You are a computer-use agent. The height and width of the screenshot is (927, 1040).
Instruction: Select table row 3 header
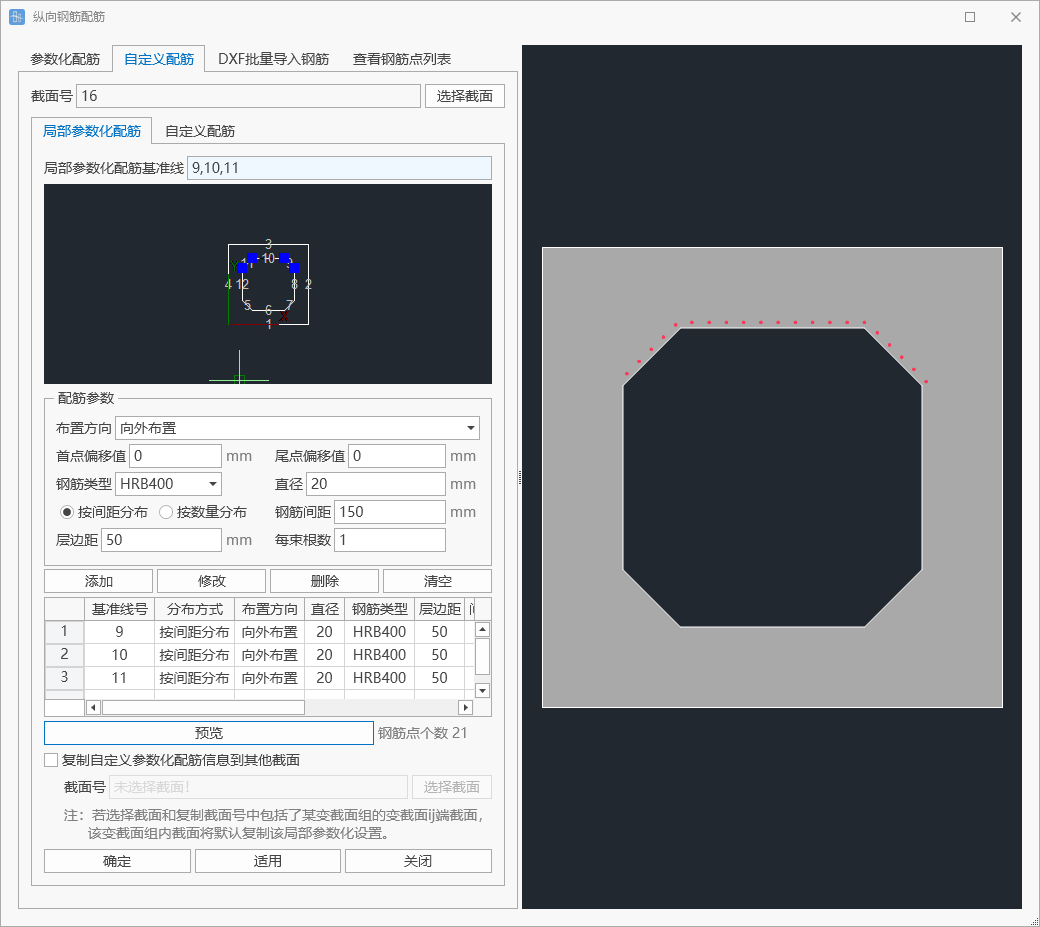tap(64, 677)
